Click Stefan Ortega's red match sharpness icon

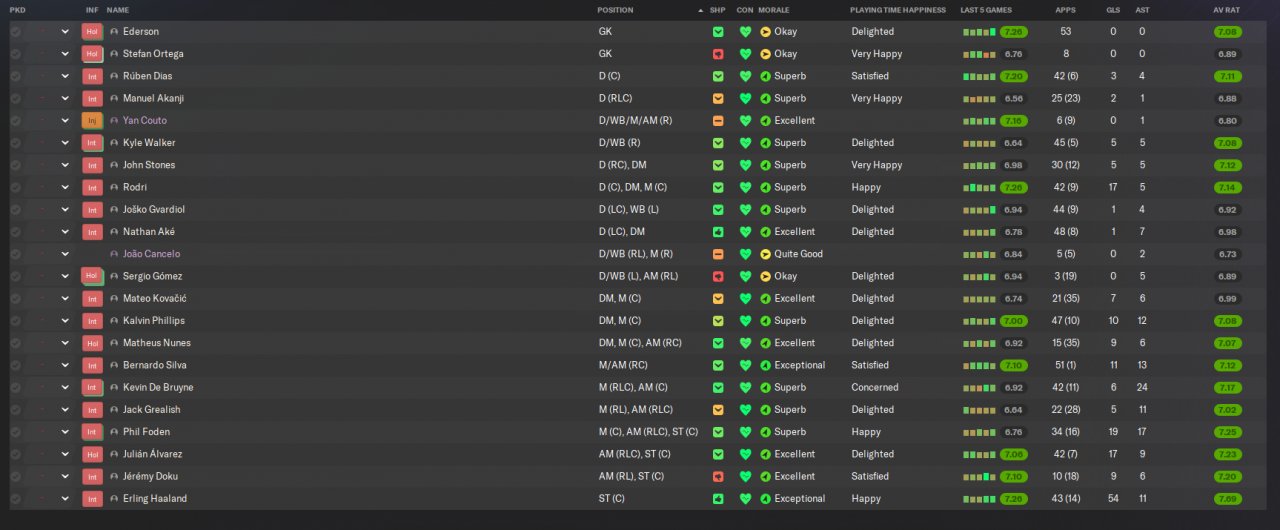pos(718,54)
